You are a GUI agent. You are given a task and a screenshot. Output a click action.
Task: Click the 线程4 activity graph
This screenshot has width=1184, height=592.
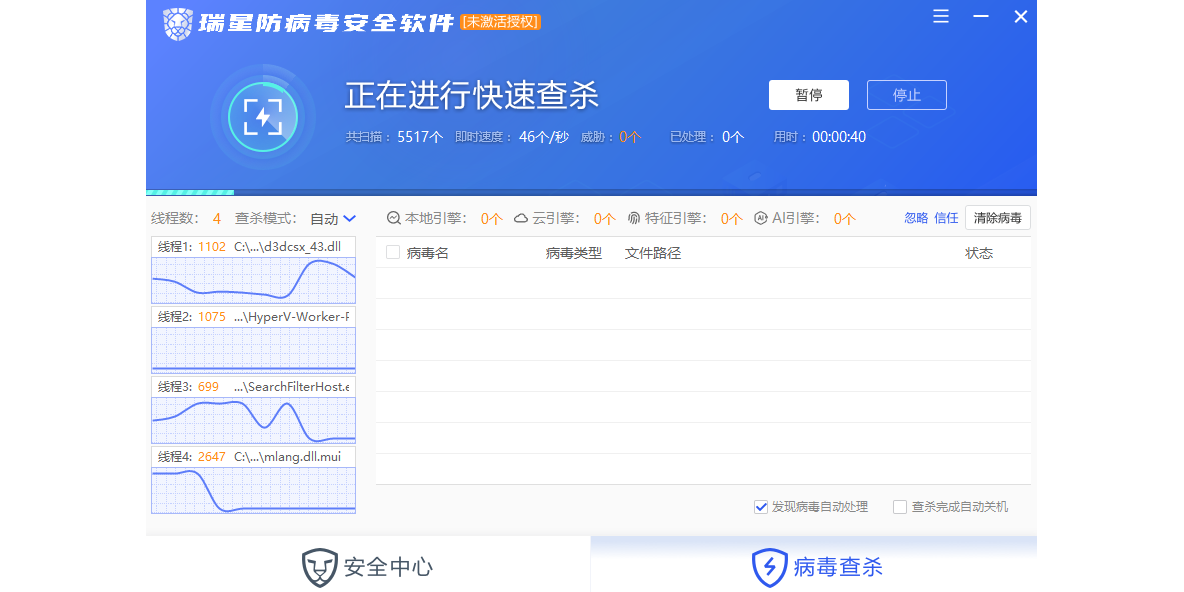tap(254, 490)
